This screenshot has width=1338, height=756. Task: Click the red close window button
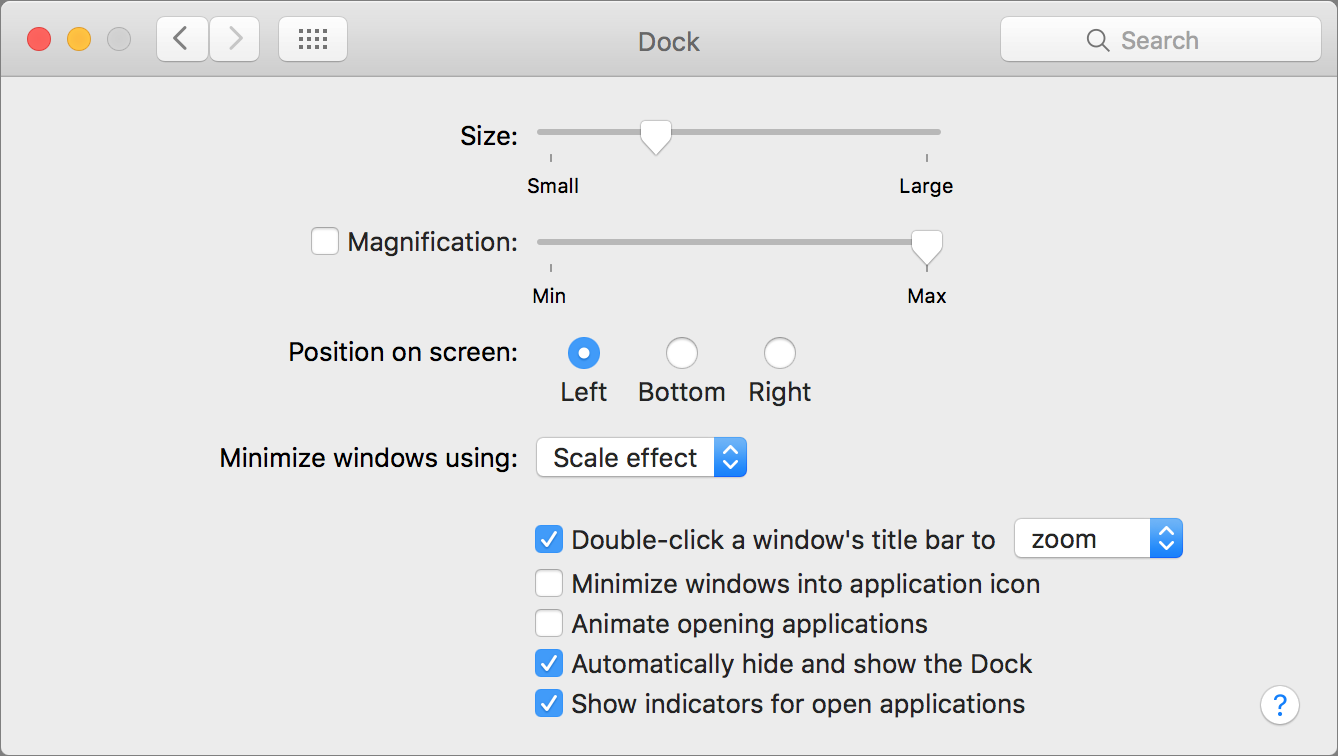[x=39, y=40]
